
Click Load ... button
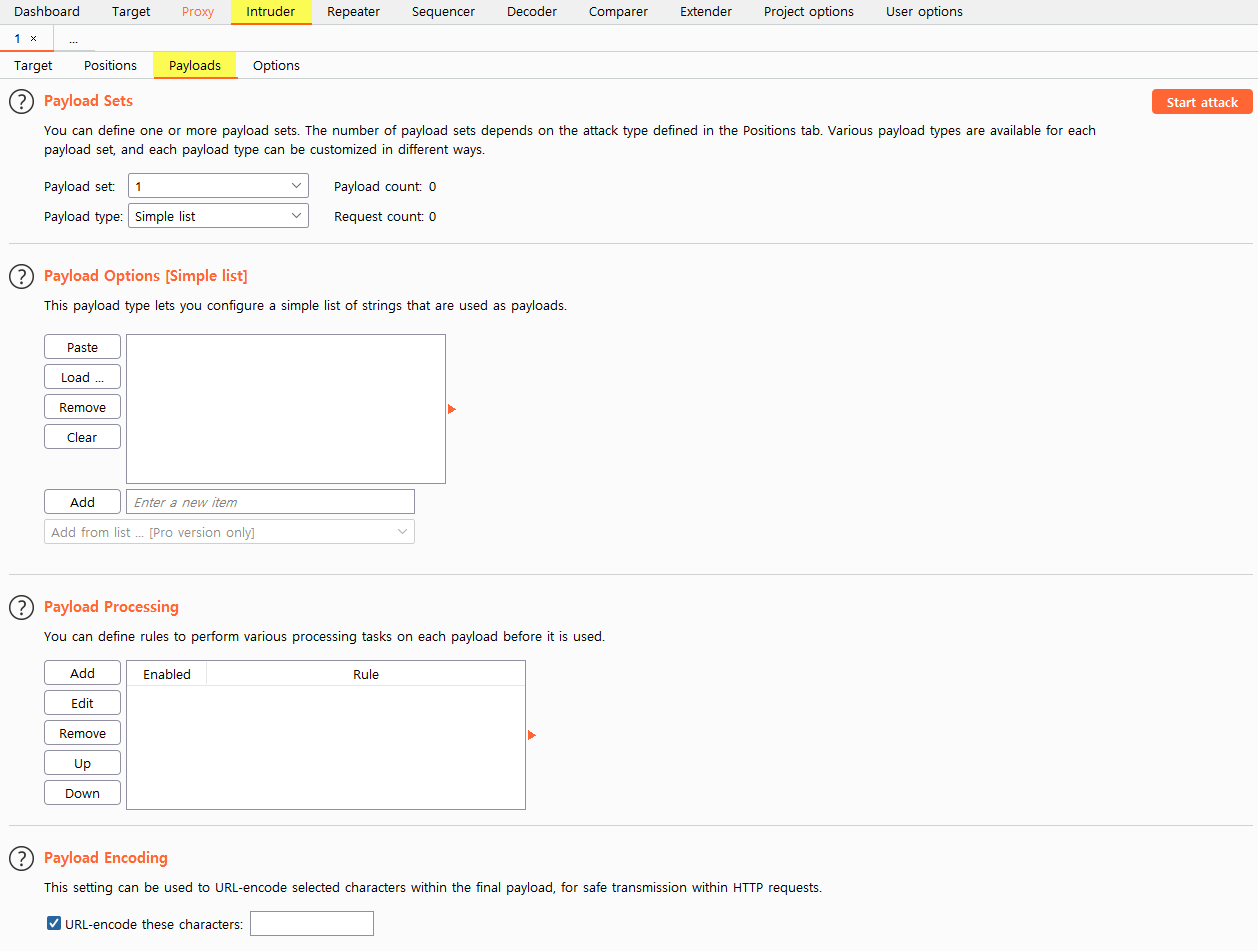(82, 377)
